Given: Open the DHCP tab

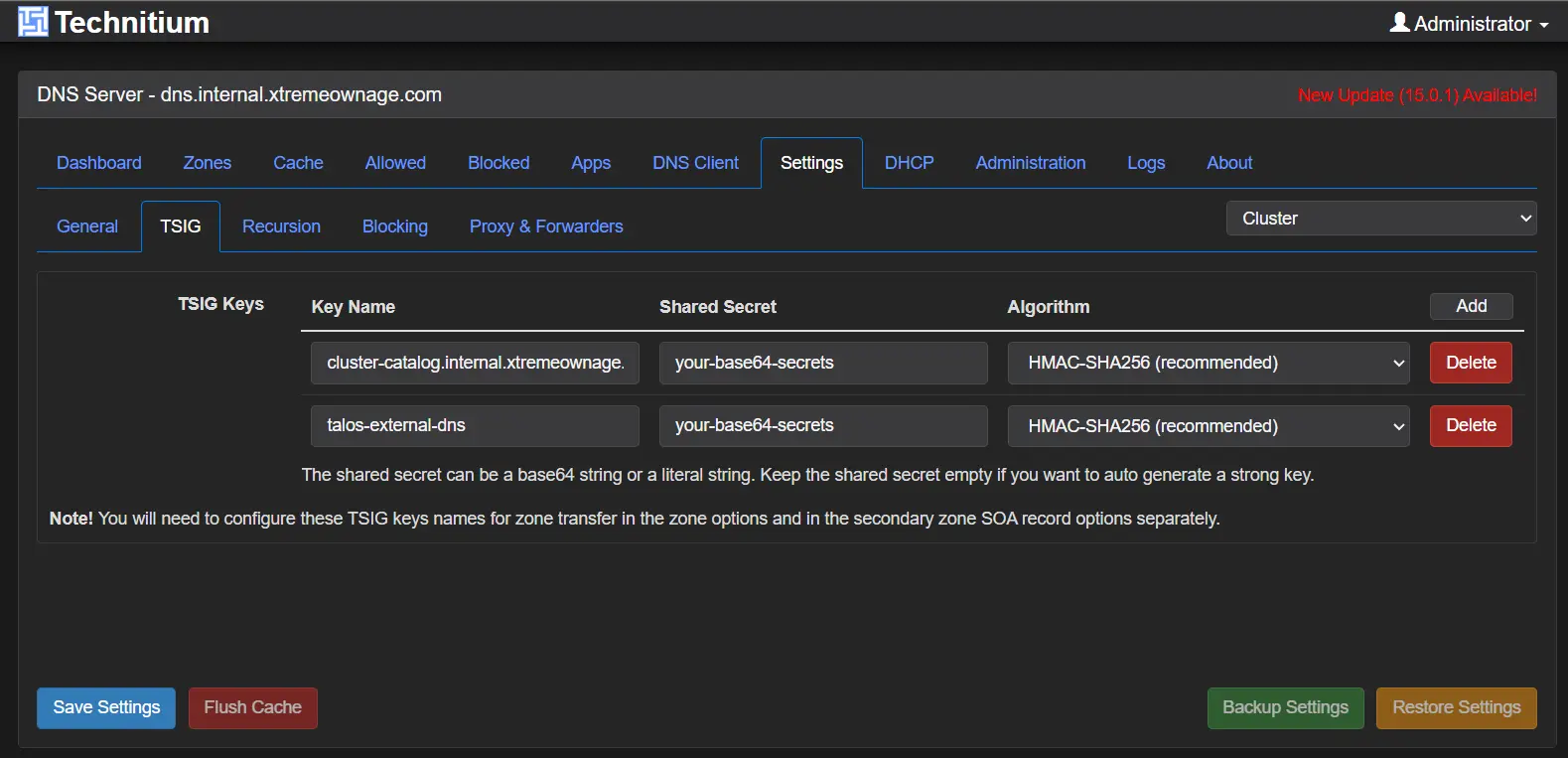Looking at the screenshot, I should (x=909, y=163).
